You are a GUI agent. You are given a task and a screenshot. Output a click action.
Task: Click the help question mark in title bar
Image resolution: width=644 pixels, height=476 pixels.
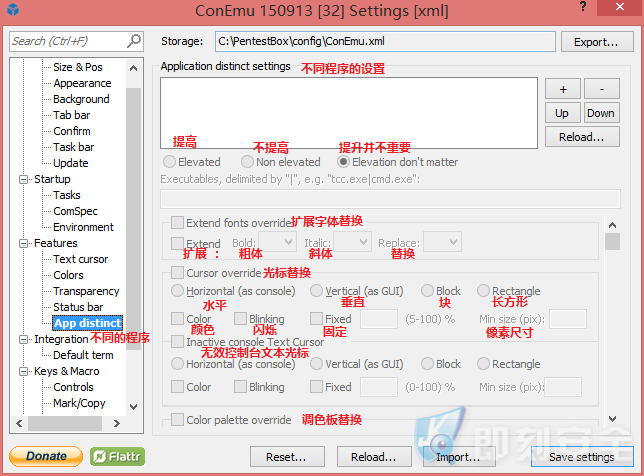pos(583,7)
